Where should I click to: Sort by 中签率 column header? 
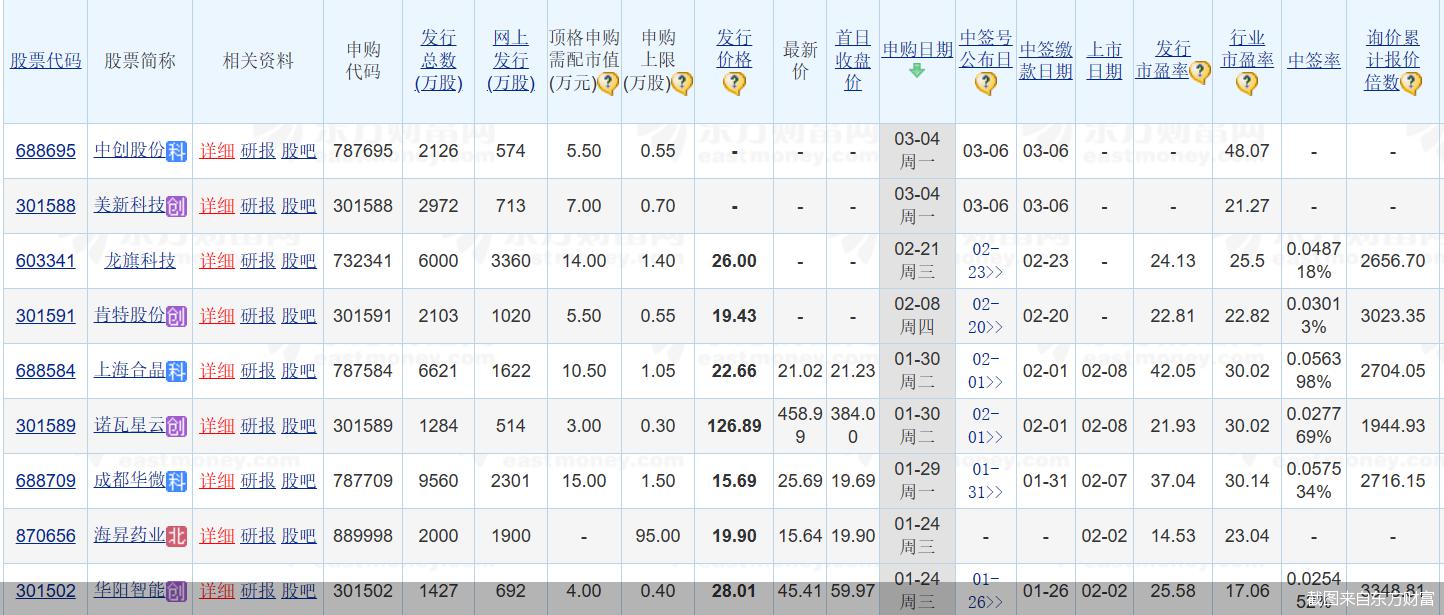pyautogui.click(x=1314, y=61)
